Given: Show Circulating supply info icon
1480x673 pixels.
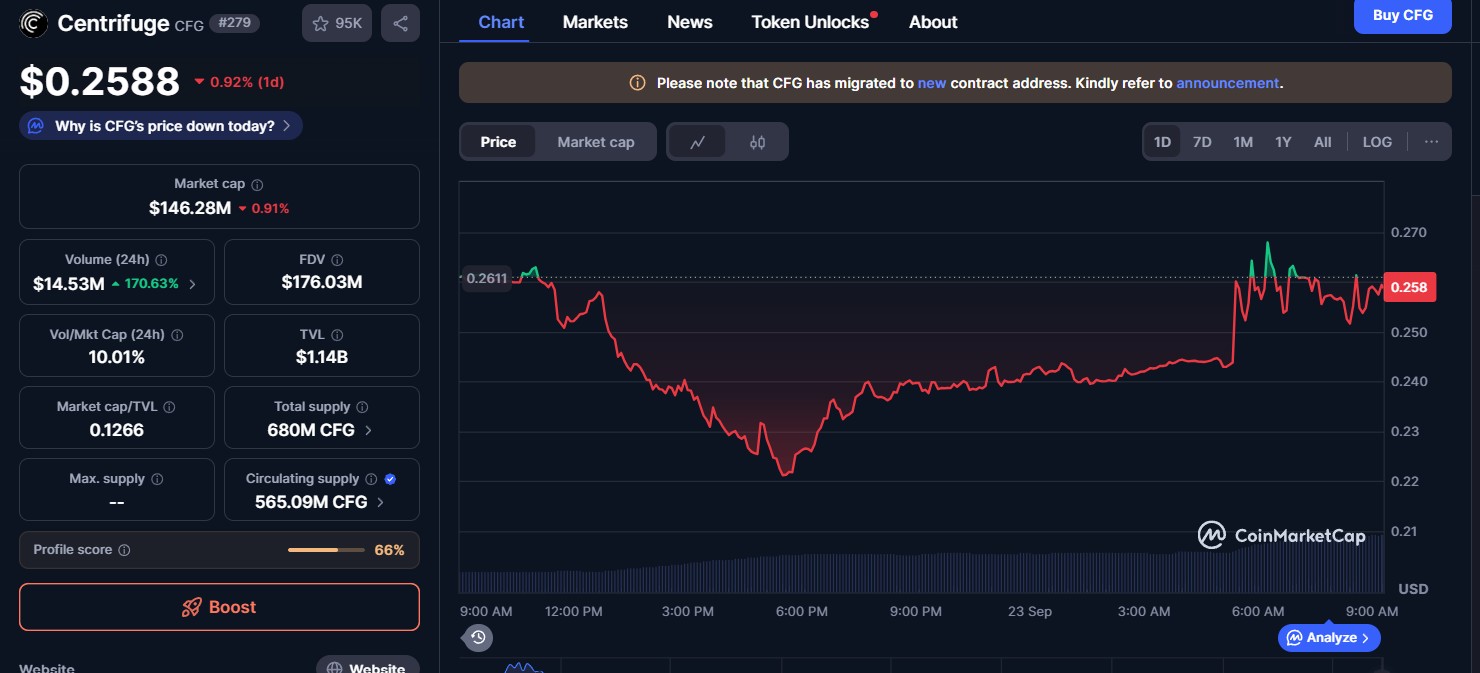Looking at the screenshot, I should pyautogui.click(x=371, y=479).
